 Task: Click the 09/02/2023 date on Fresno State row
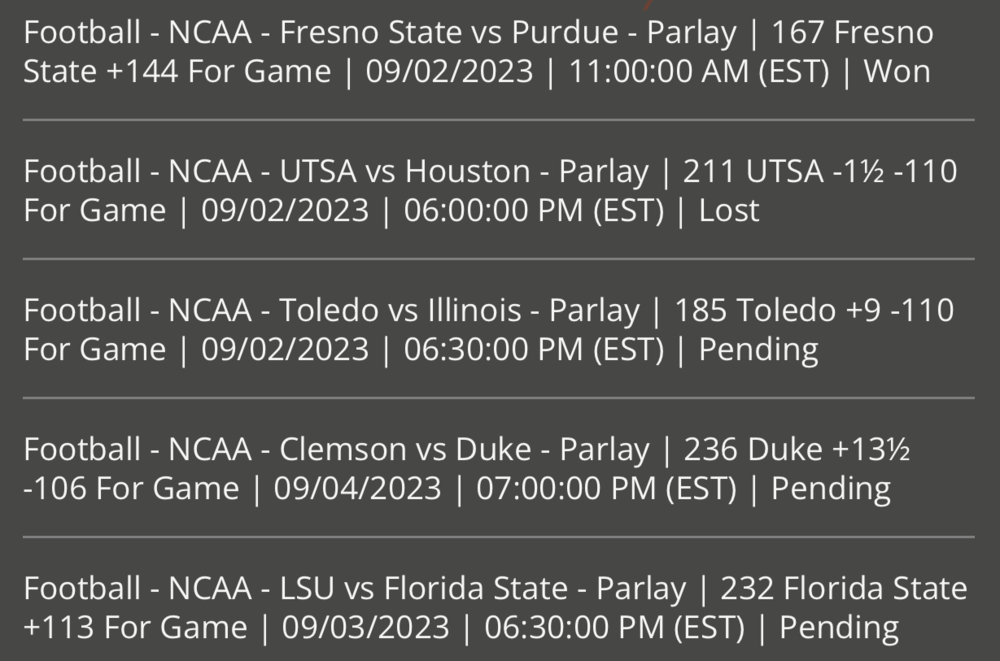451,72
